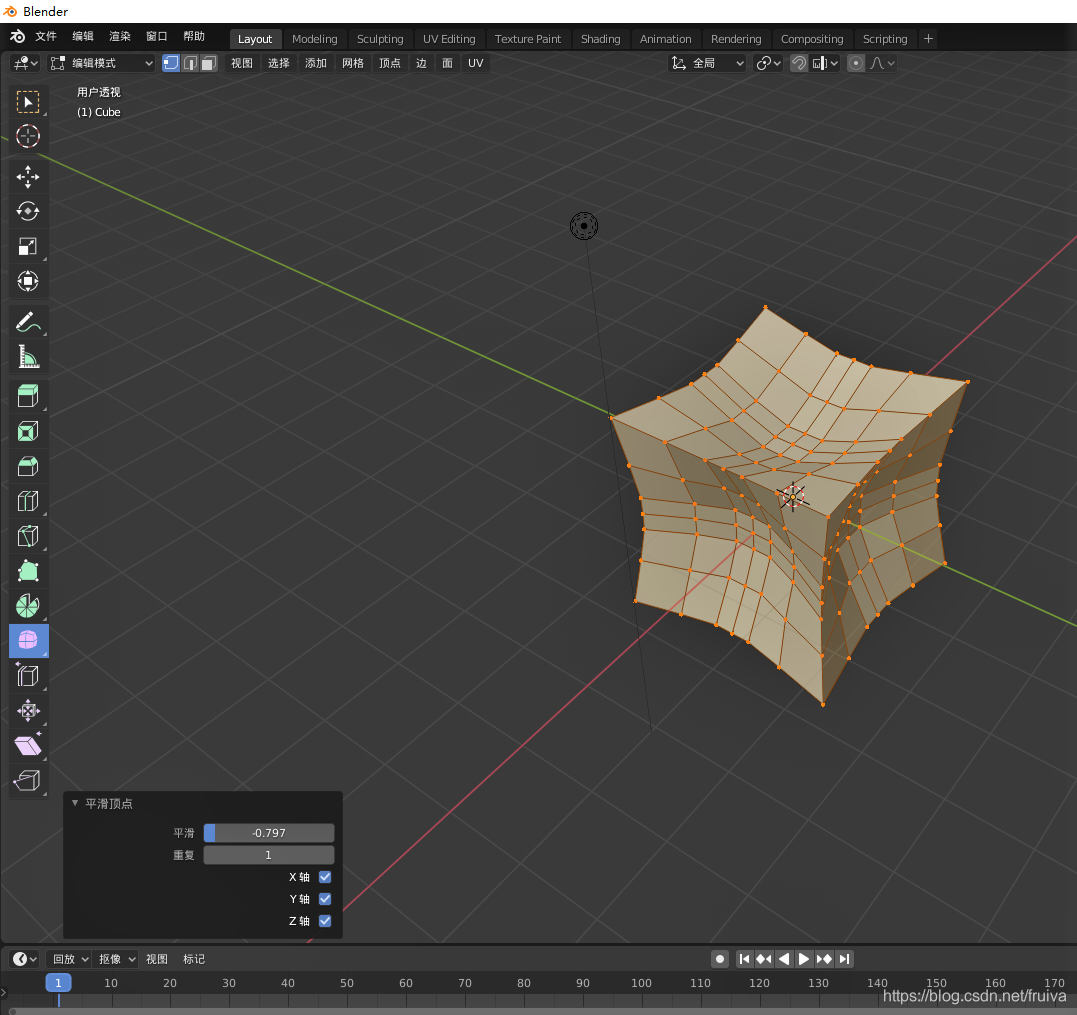This screenshot has height=1015, width=1077.
Task: Open the timeline 标记 menu
Action: click(x=194, y=959)
